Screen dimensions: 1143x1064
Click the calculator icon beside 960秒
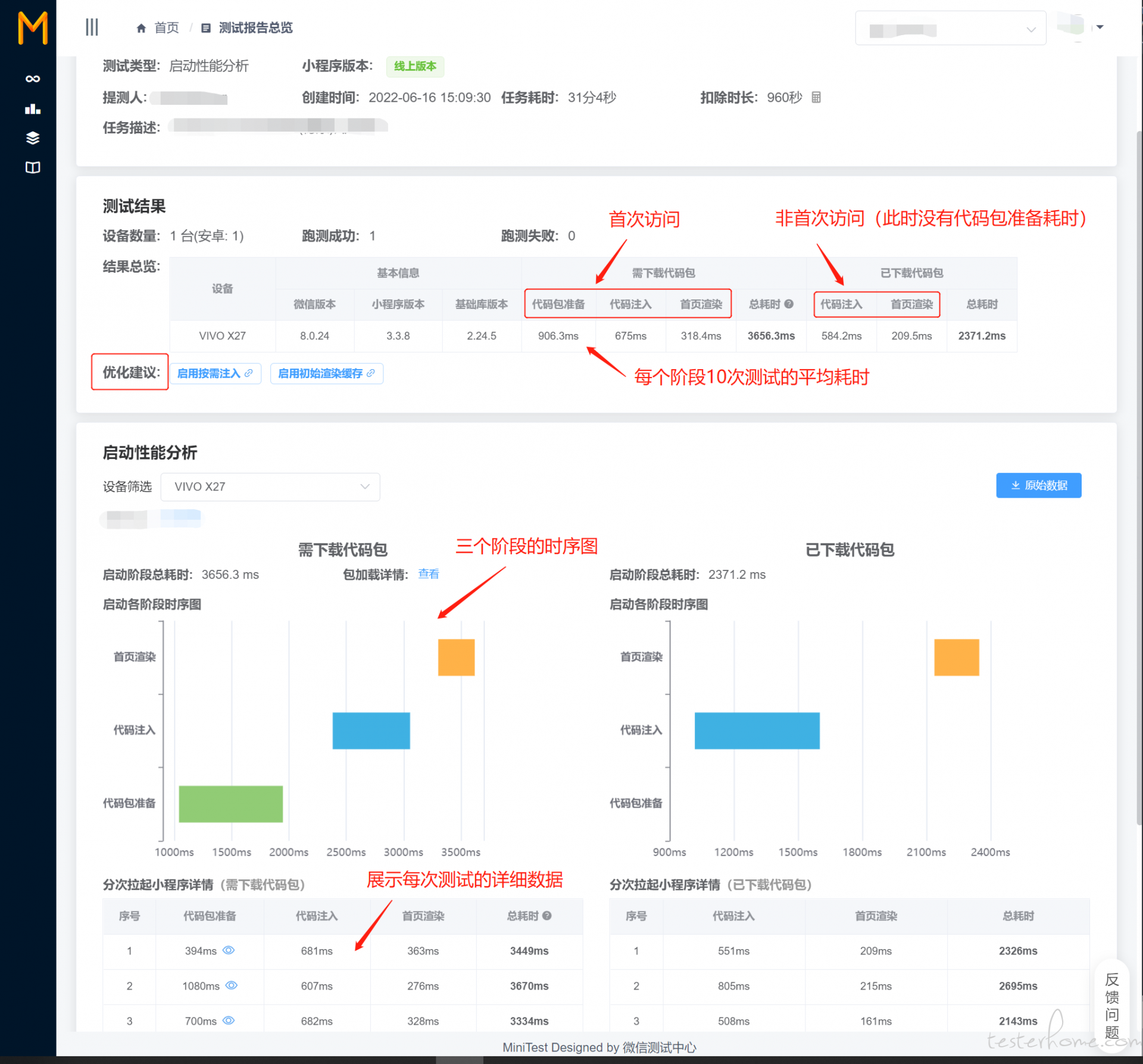pos(816,97)
